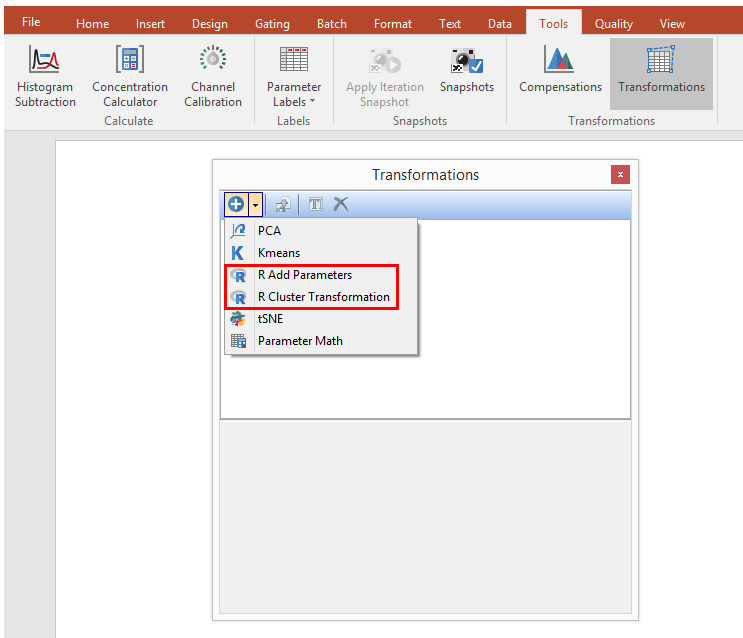The image size is (743, 638).
Task: Expand the Parameter Labels dropdown
Action: tap(294, 94)
